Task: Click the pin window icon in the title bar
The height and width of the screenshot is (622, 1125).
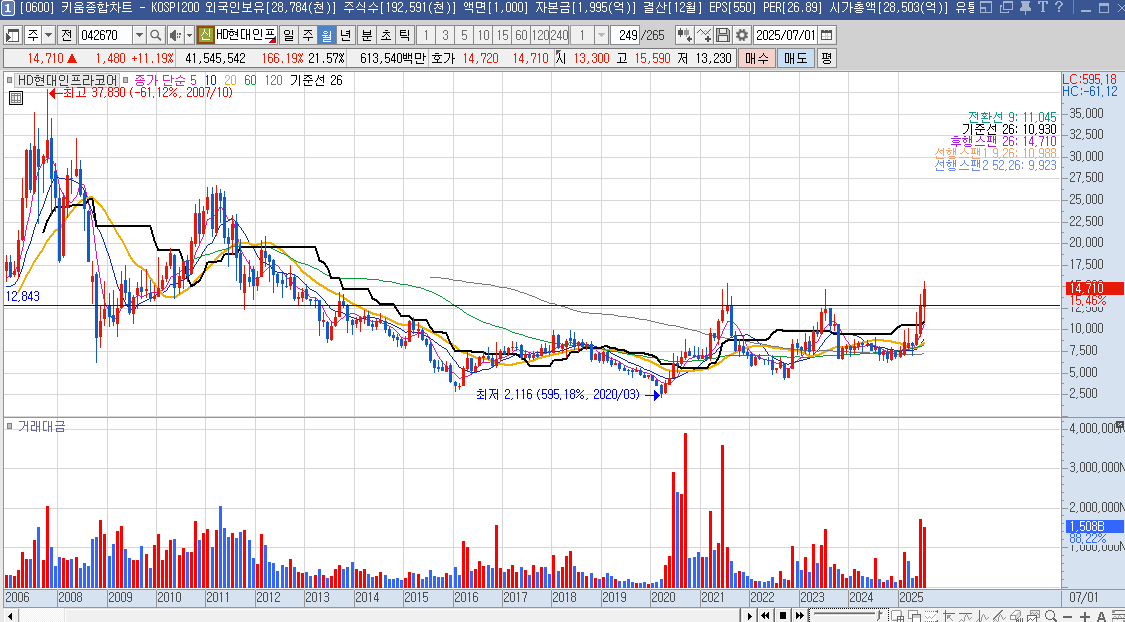Action: (1025, 8)
